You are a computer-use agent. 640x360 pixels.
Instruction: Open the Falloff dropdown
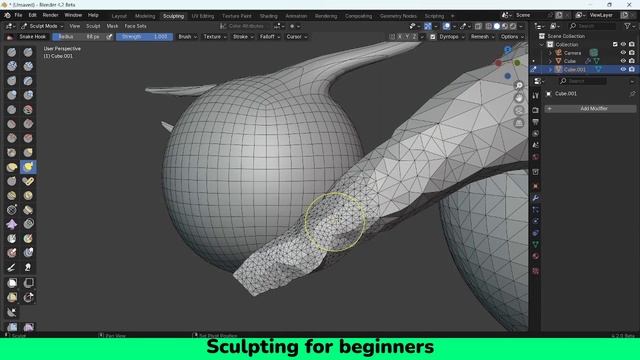coord(270,37)
